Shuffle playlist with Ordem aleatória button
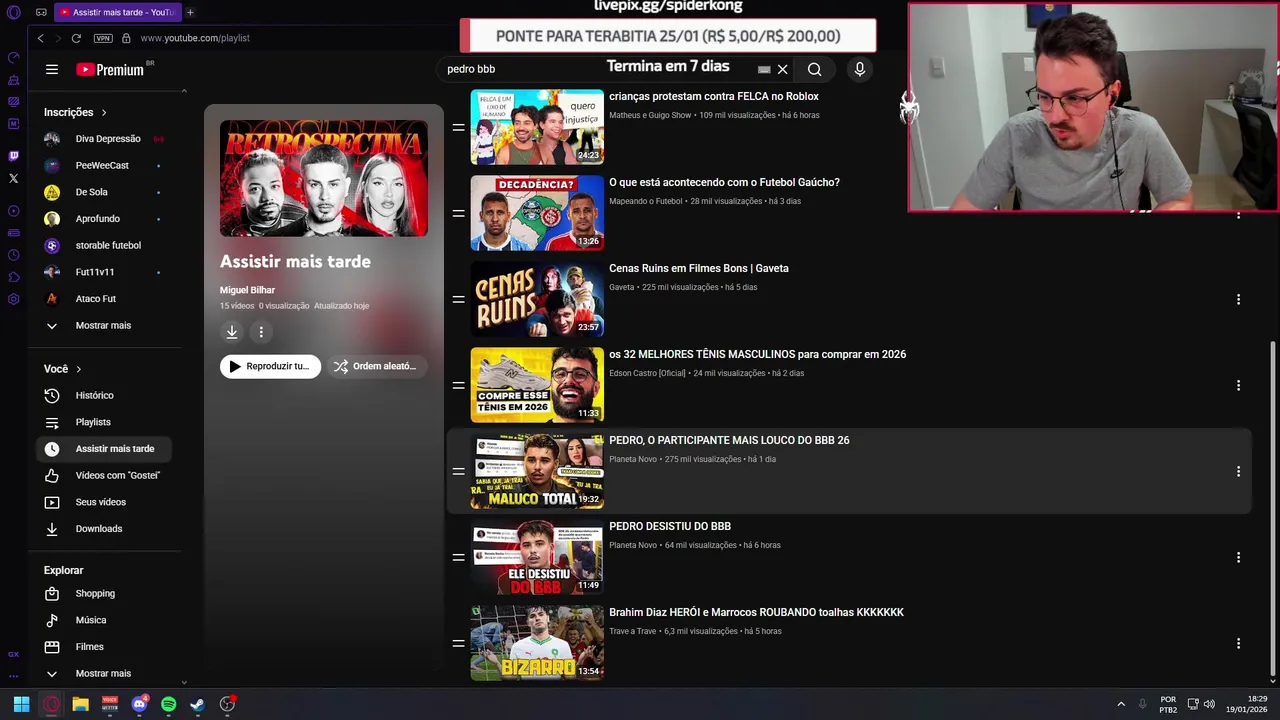Image resolution: width=1280 pixels, height=720 pixels. click(x=377, y=366)
